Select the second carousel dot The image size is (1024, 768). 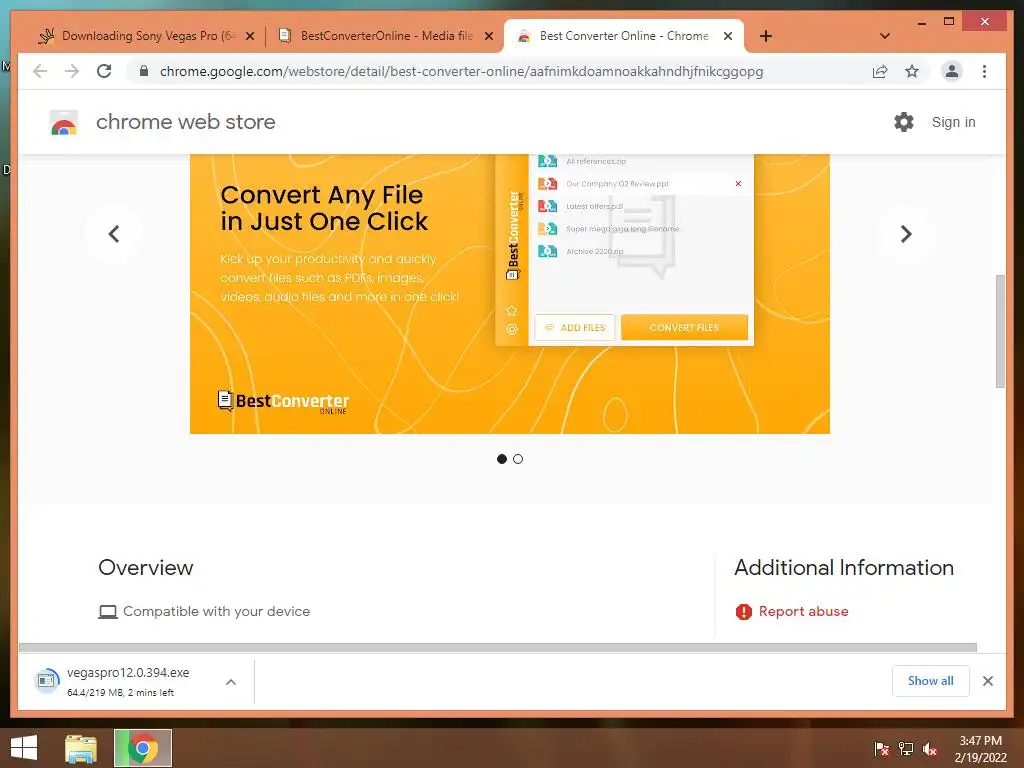point(518,459)
